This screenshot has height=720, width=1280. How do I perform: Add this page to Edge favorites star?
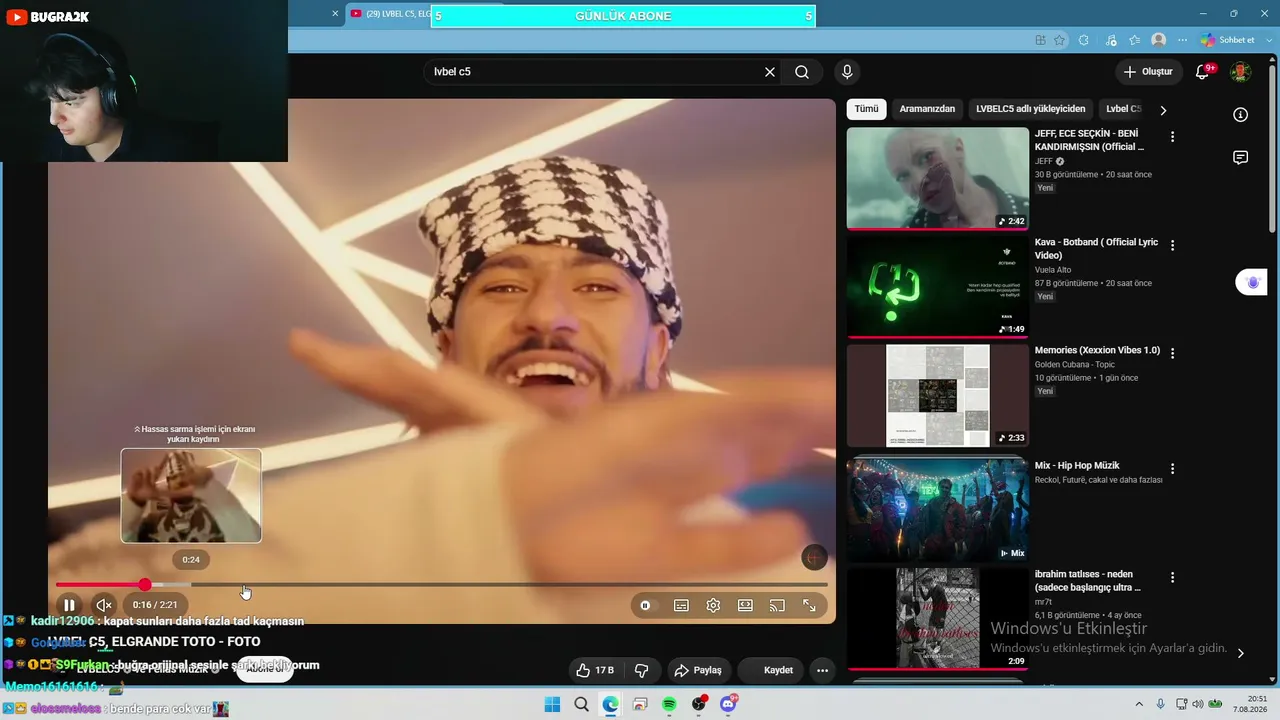(x=1060, y=40)
